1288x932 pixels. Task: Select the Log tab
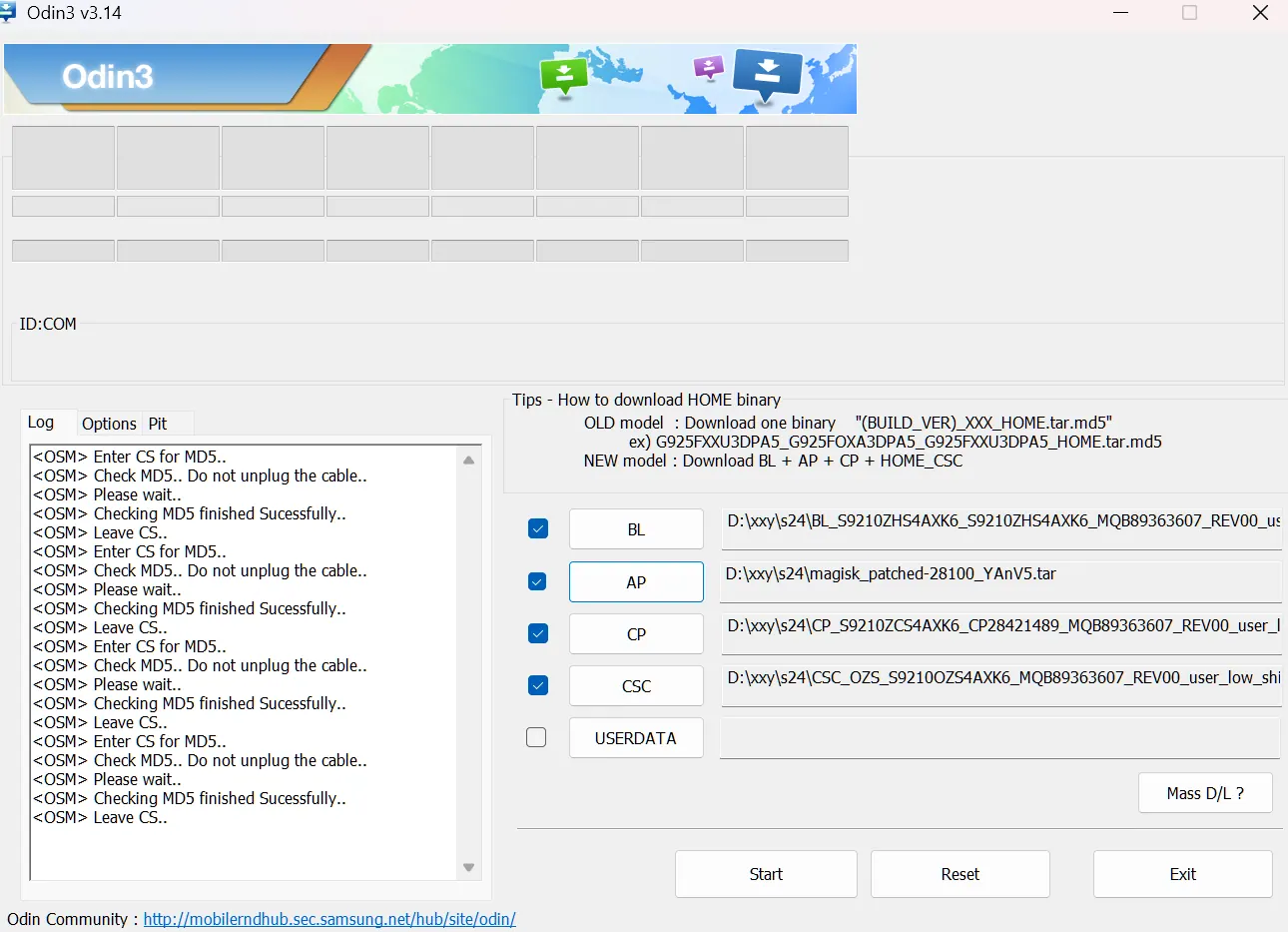(41, 423)
